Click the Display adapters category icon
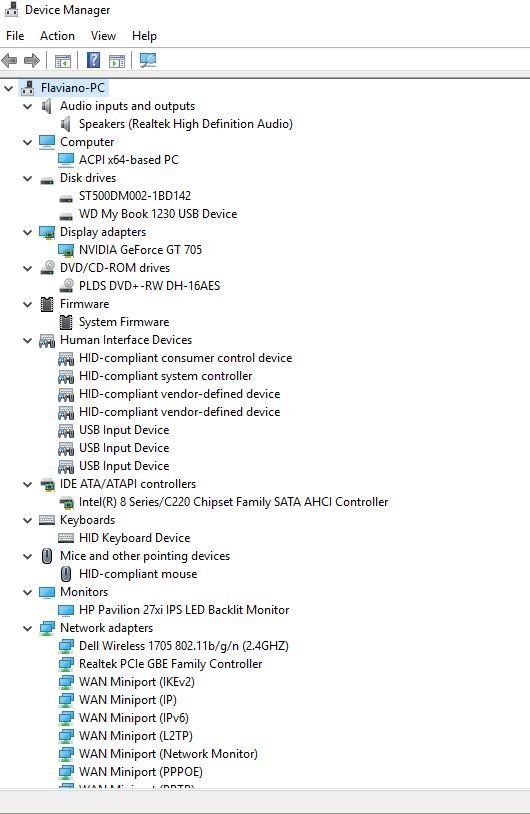 click(x=47, y=233)
